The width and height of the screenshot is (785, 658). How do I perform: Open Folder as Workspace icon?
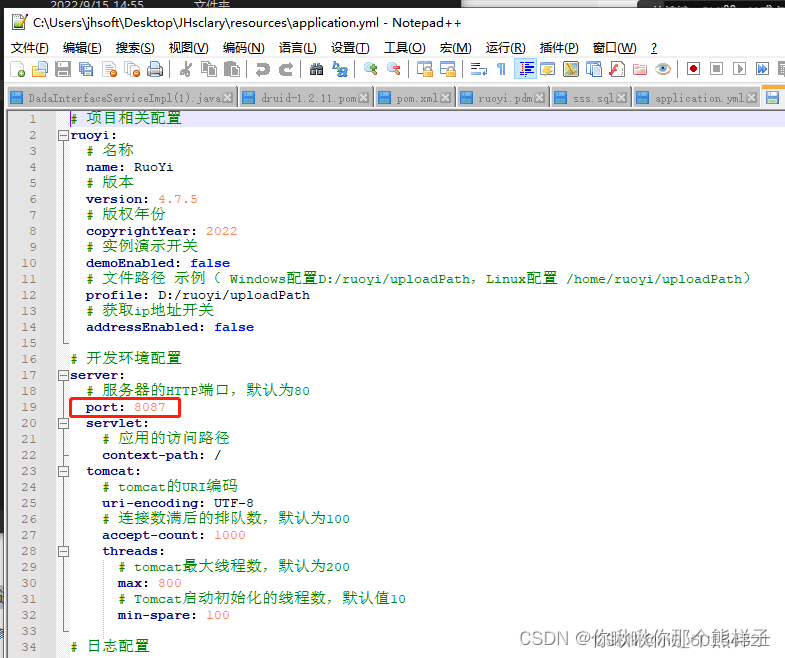(640, 69)
